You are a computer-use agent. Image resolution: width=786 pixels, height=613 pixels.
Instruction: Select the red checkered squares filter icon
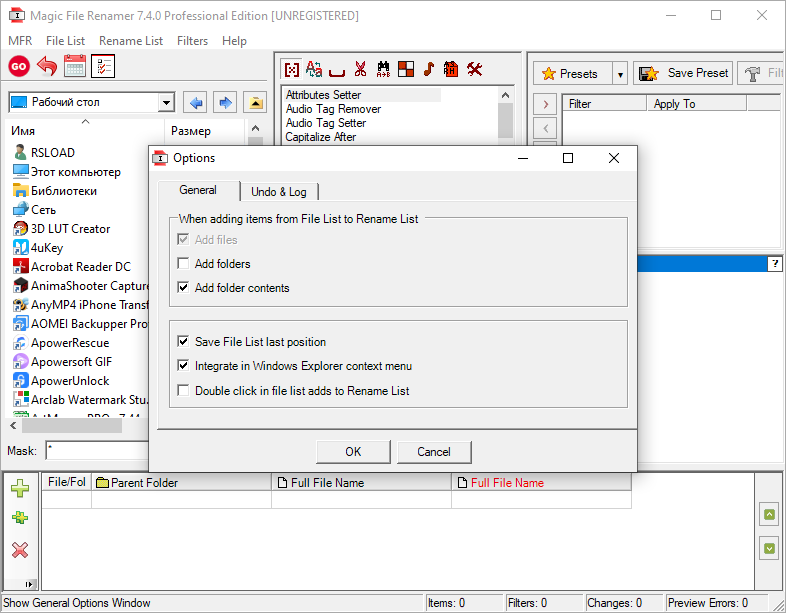point(406,69)
